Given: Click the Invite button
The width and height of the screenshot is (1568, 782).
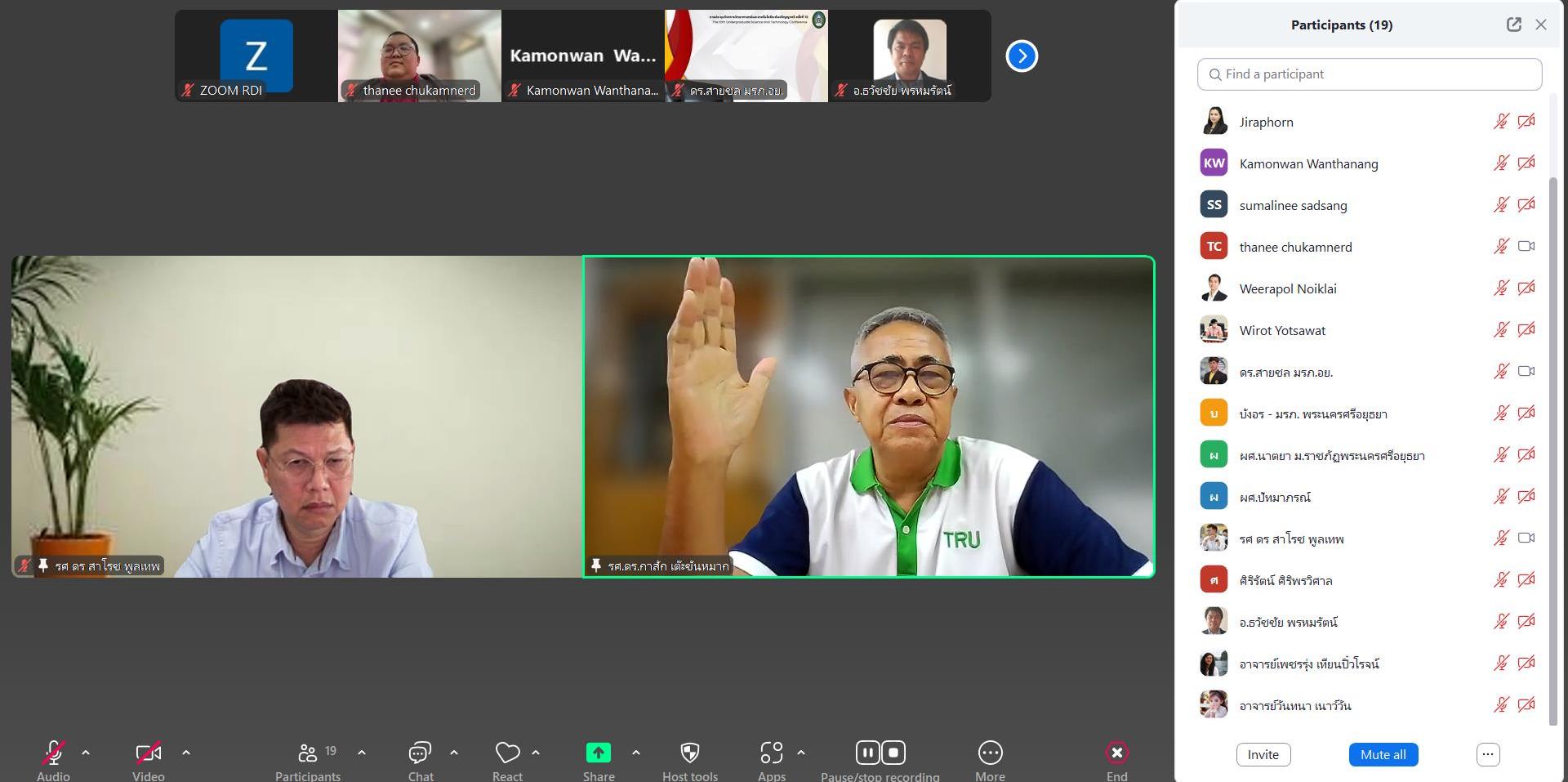Looking at the screenshot, I should click(x=1263, y=754).
